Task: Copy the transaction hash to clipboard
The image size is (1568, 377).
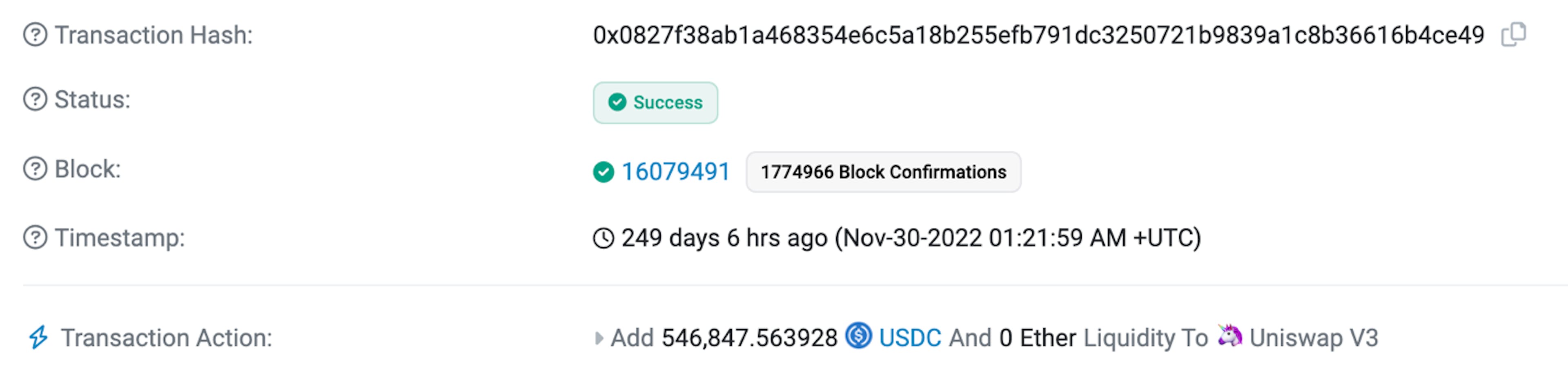Action: coord(1513,35)
